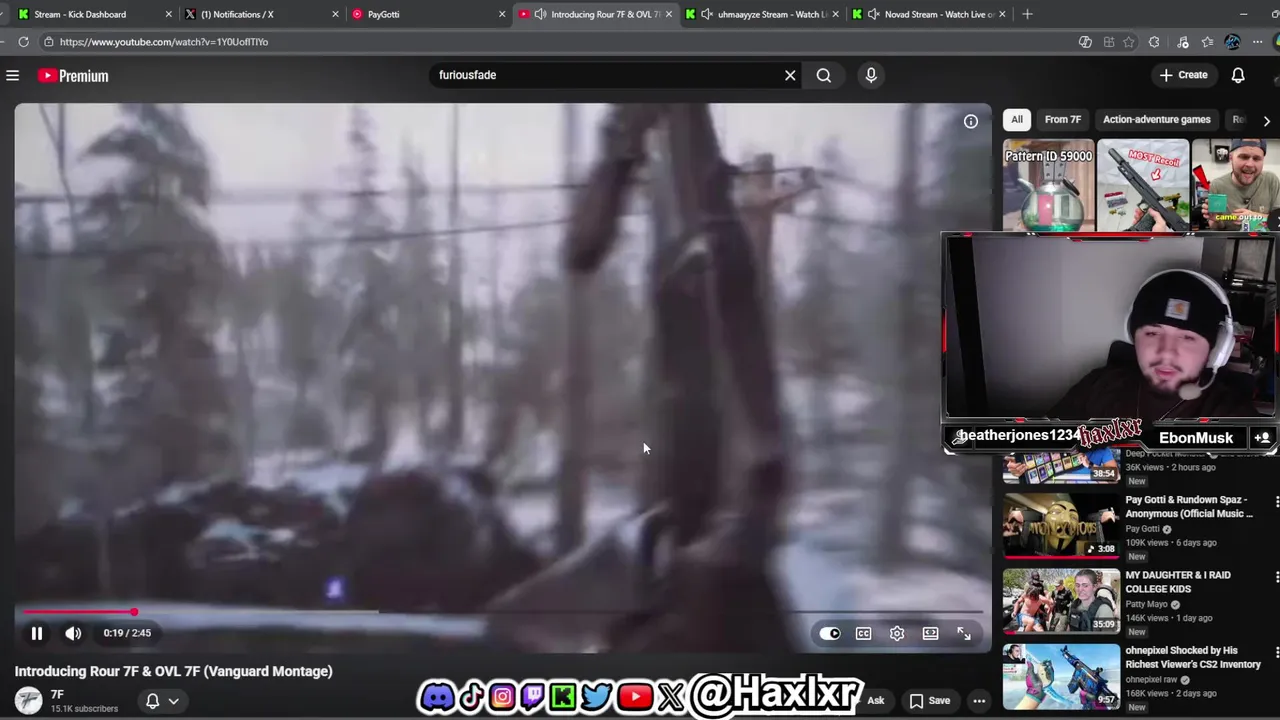Open the browser extensions puzzle icon
This screenshot has height=720, width=1280.
coord(1154,42)
